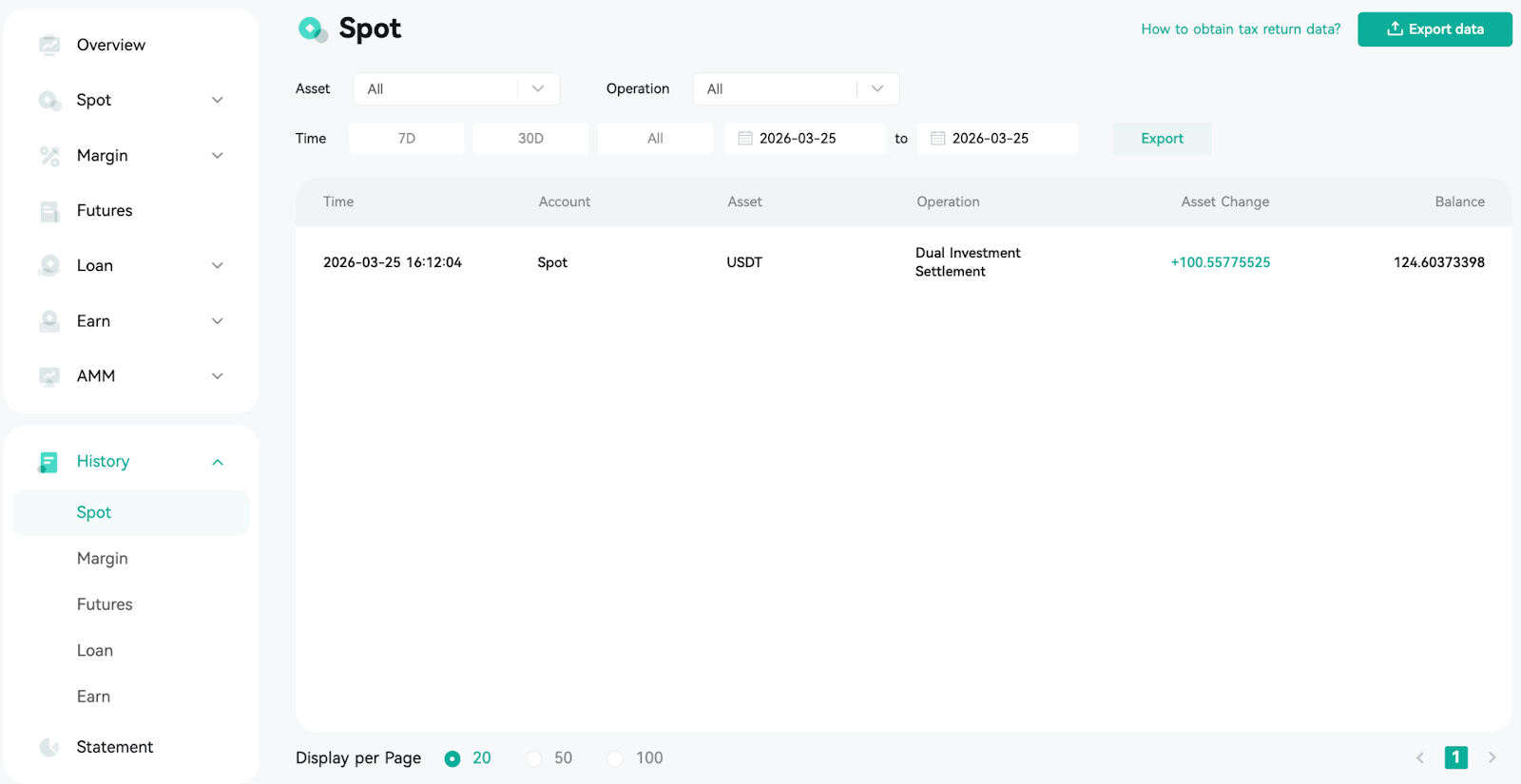Image resolution: width=1521 pixels, height=784 pixels.
Task: Click the Asset Change column header
Action: click(1225, 201)
